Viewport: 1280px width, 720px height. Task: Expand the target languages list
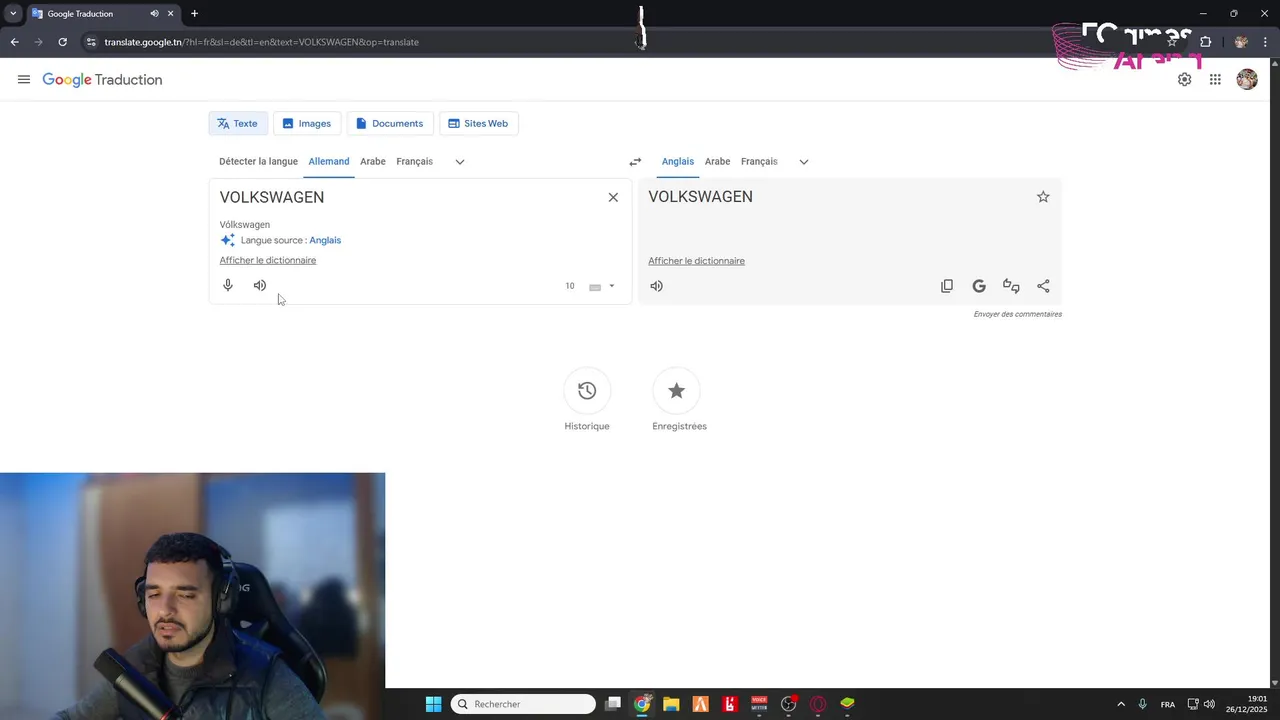point(804,162)
